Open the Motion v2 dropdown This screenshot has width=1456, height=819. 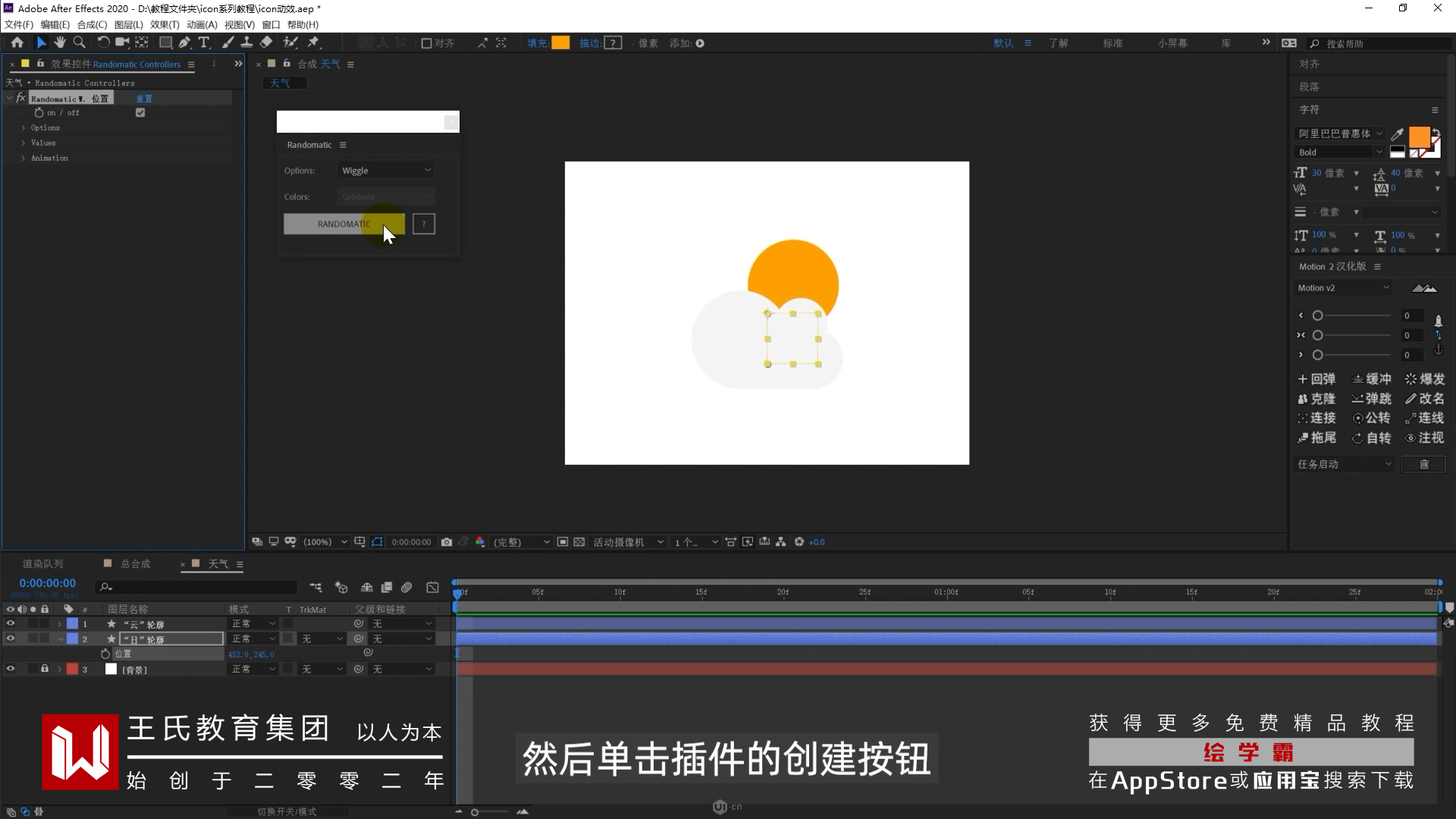pos(1342,288)
